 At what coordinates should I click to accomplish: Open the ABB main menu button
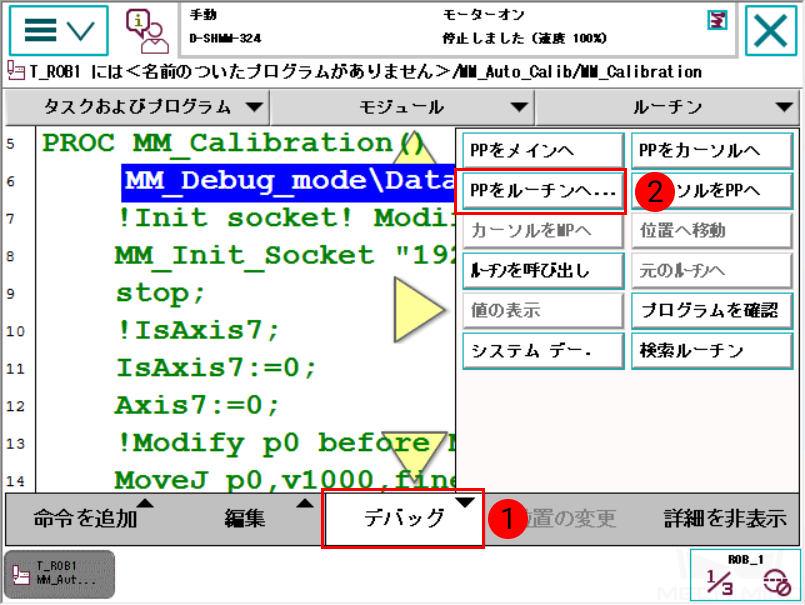59,30
